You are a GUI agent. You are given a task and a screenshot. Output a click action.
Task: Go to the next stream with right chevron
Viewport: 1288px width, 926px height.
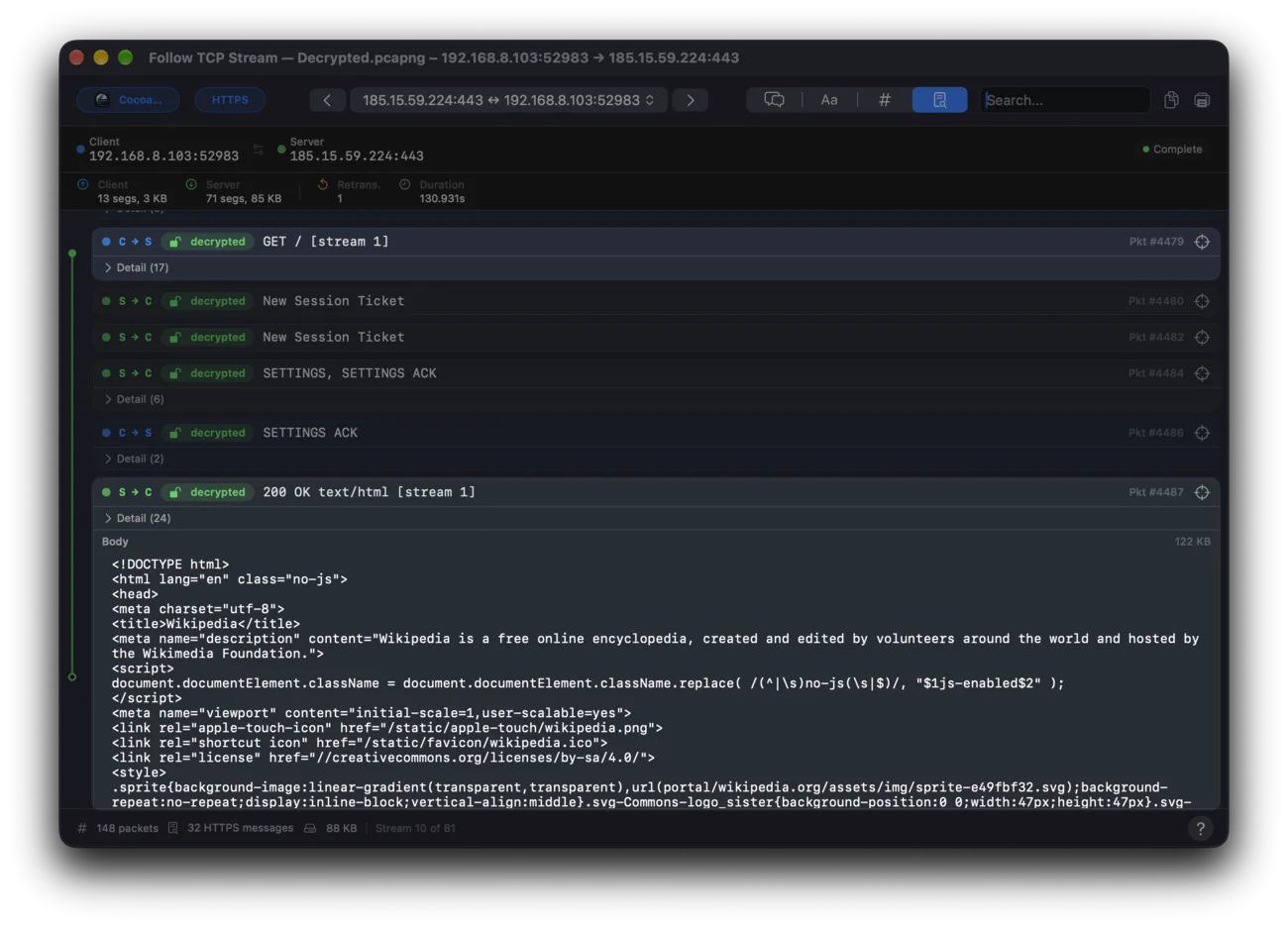click(691, 100)
